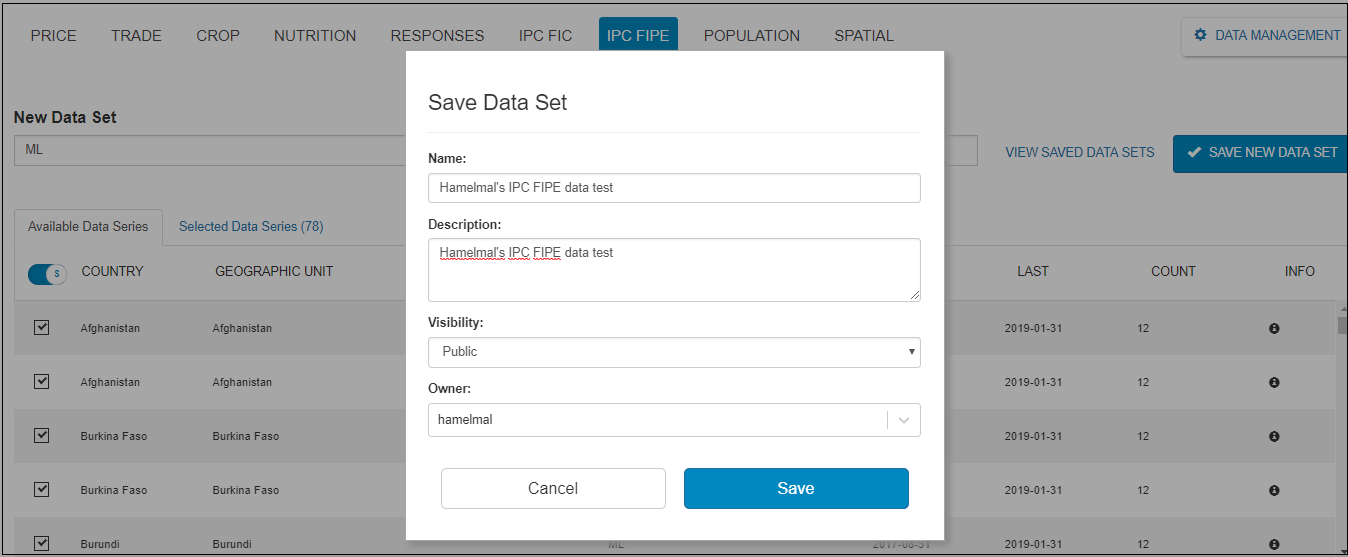Uncheck the Burundi row checkbox

pos(42,543)
